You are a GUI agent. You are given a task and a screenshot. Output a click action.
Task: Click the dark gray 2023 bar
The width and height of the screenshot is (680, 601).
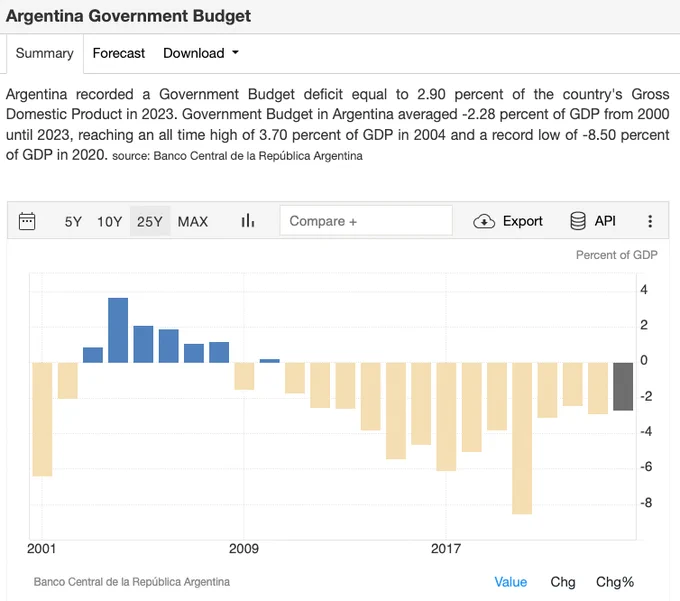click(x=623, y=386)
